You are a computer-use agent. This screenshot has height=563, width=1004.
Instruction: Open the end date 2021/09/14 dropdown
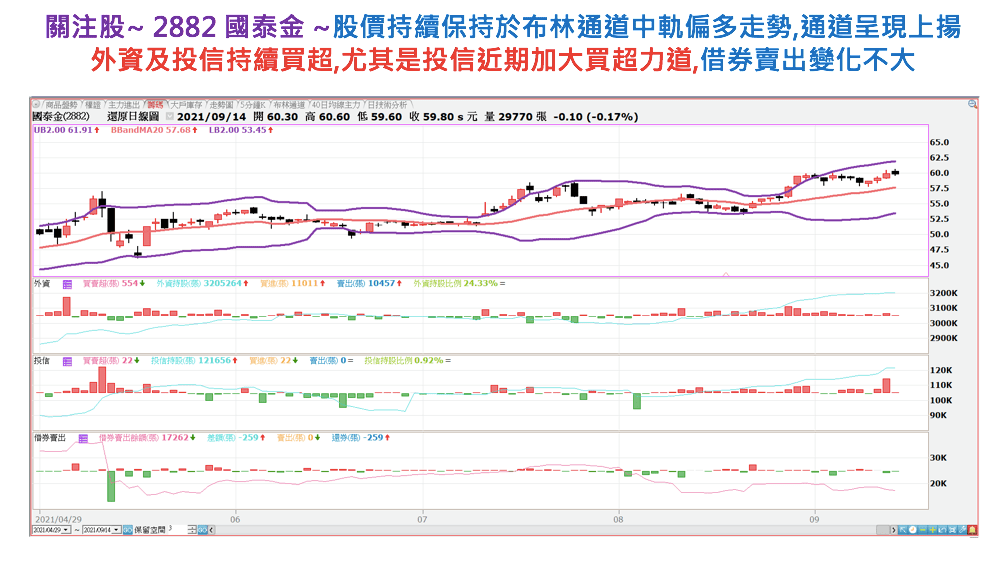(x=116, y=529)
